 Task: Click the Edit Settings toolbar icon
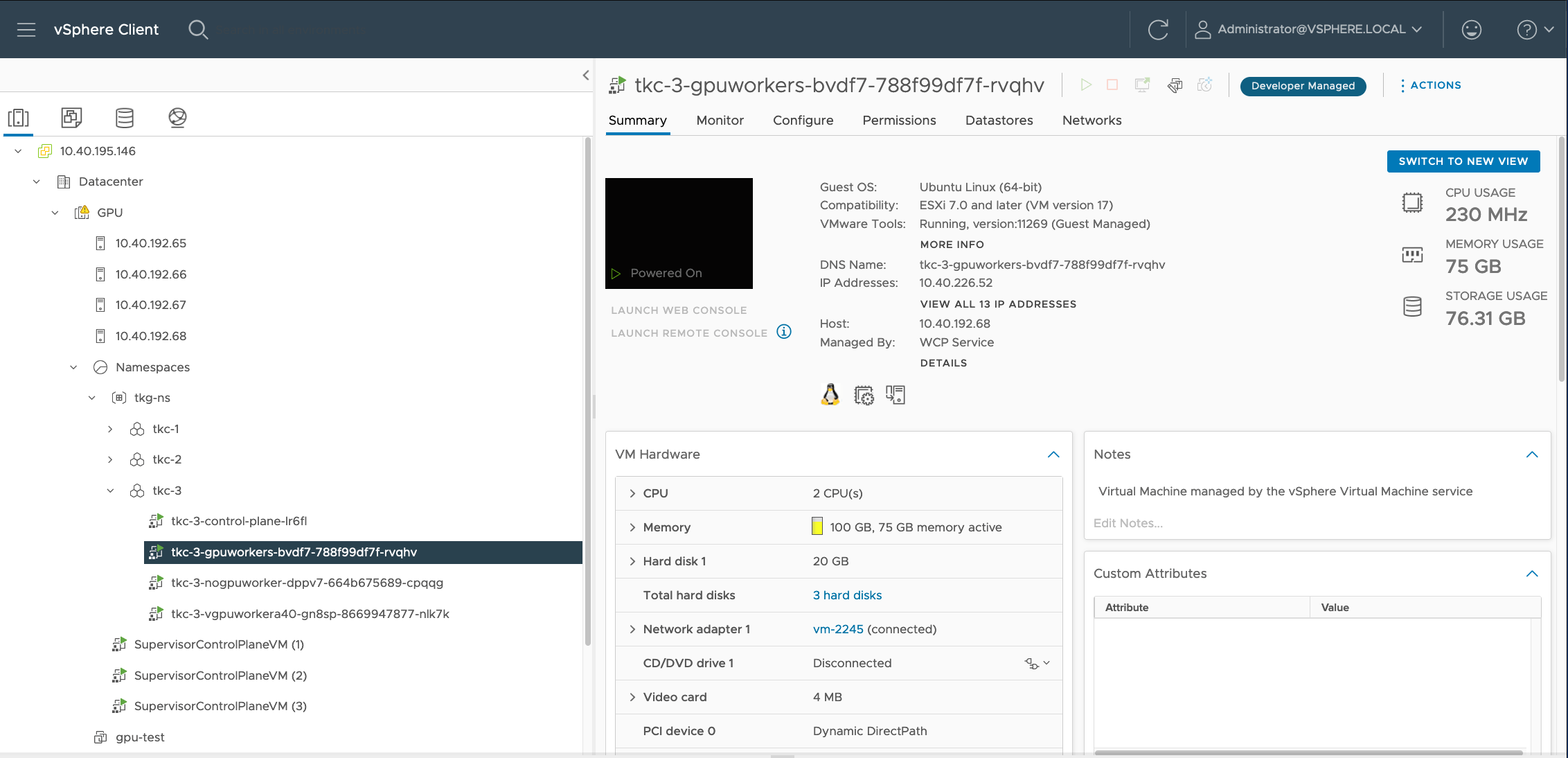click(1175, 85)
